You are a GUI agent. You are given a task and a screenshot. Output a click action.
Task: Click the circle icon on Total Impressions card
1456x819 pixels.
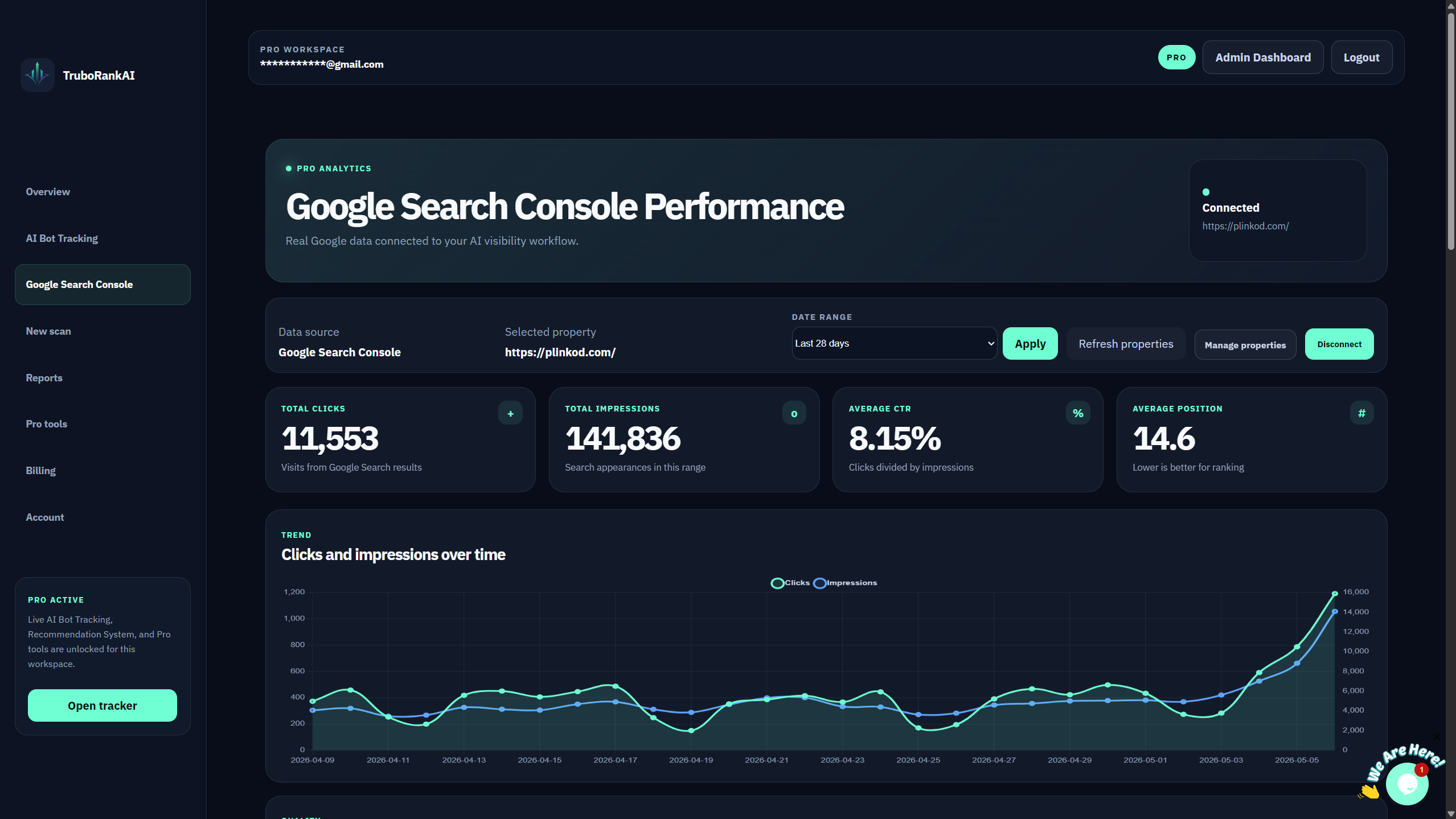(794, 413)
